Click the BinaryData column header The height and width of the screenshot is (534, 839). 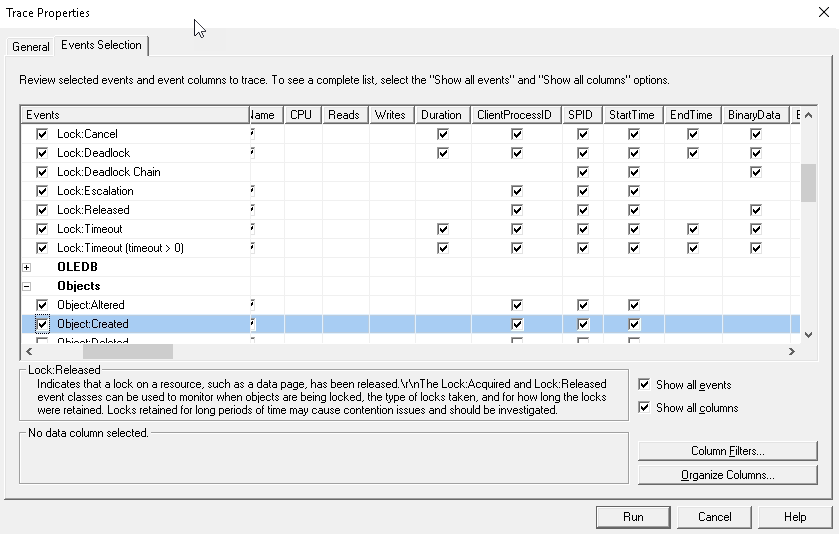pyautogui.click(x=756, y=115)
